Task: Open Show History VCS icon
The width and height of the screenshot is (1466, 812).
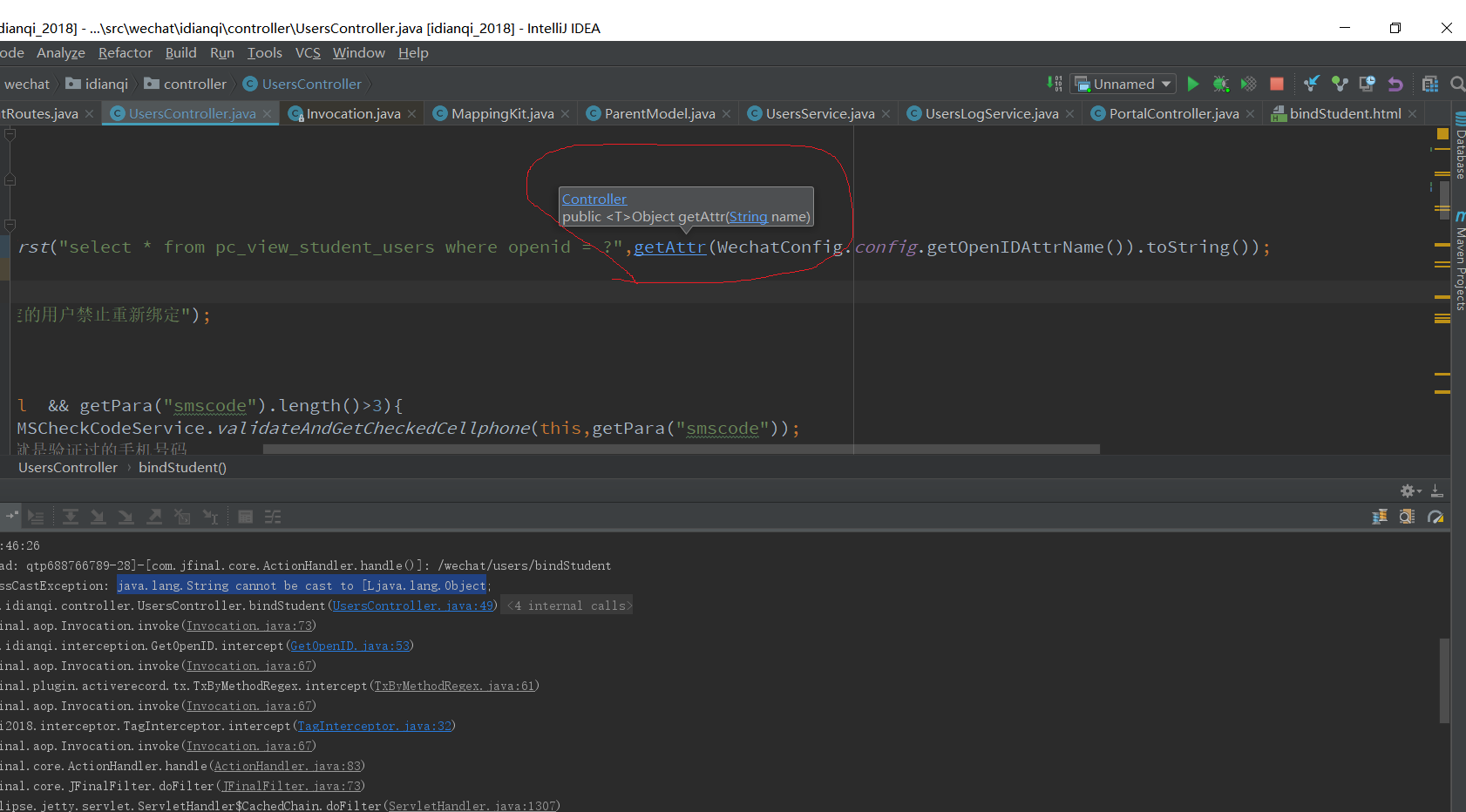Action: 1368,84
